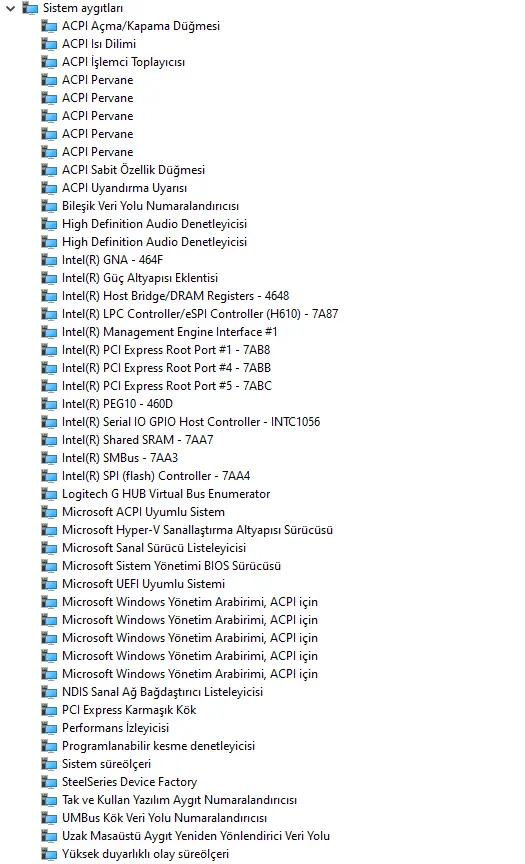Select Performans İzleyicisi entry

click(116, 728)
